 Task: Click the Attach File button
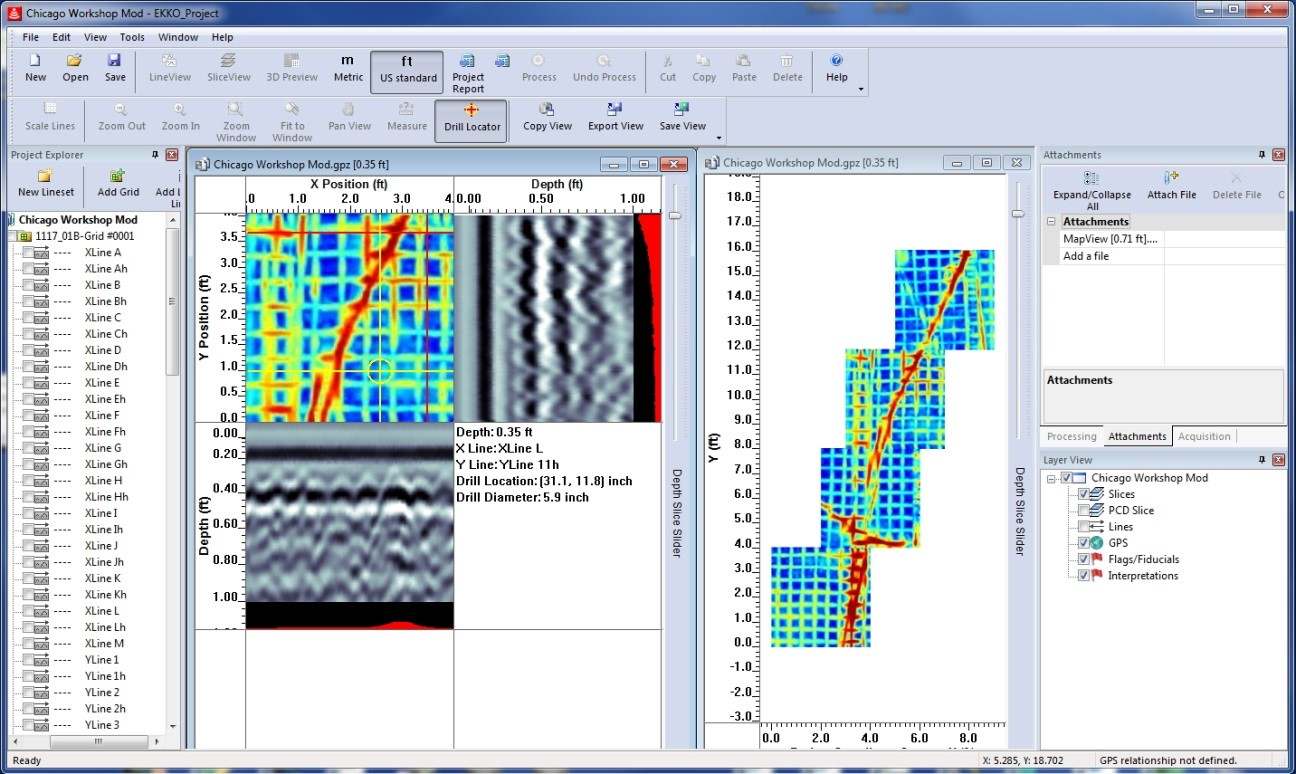(x=1171, y=185)
